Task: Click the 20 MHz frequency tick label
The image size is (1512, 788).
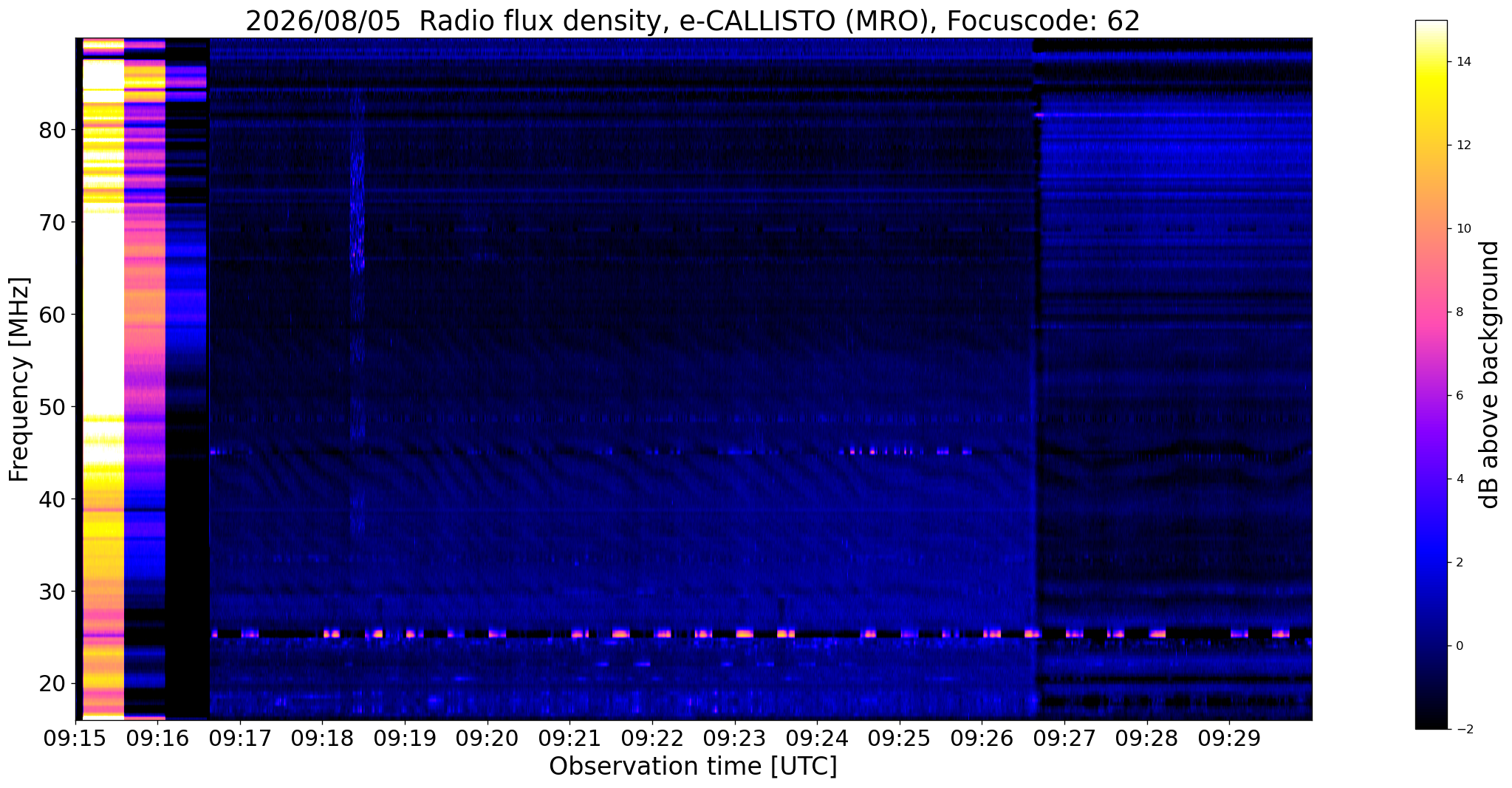Action: click(52, 684)
